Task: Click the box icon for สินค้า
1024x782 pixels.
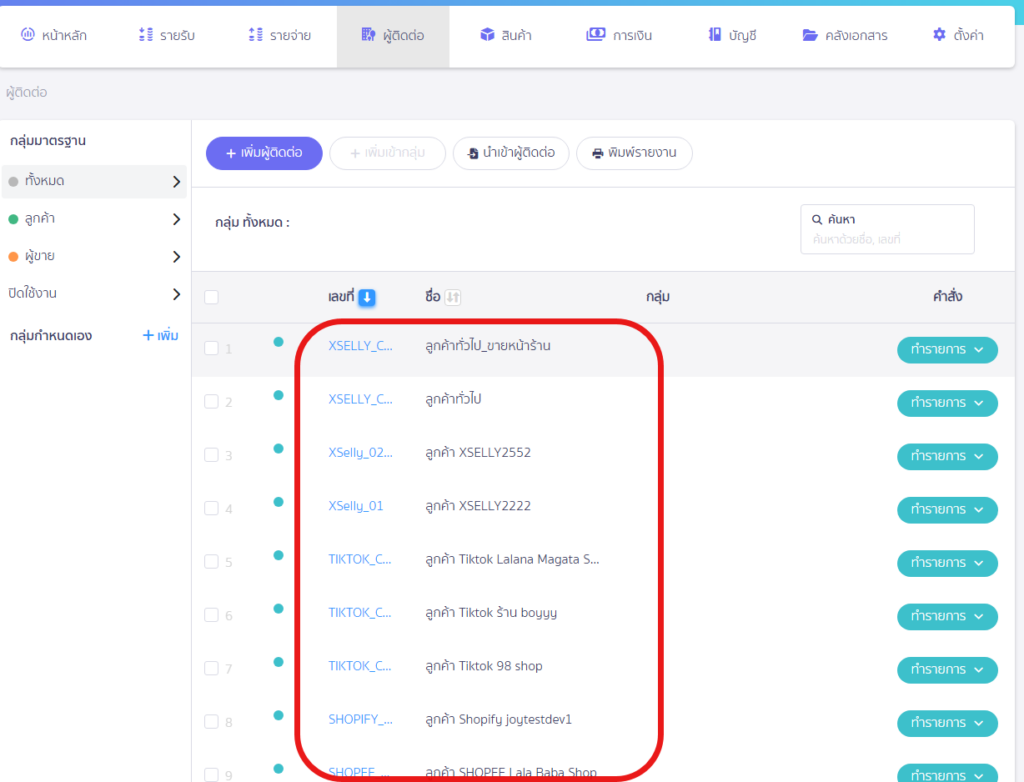Action: (x=488, y=35)
